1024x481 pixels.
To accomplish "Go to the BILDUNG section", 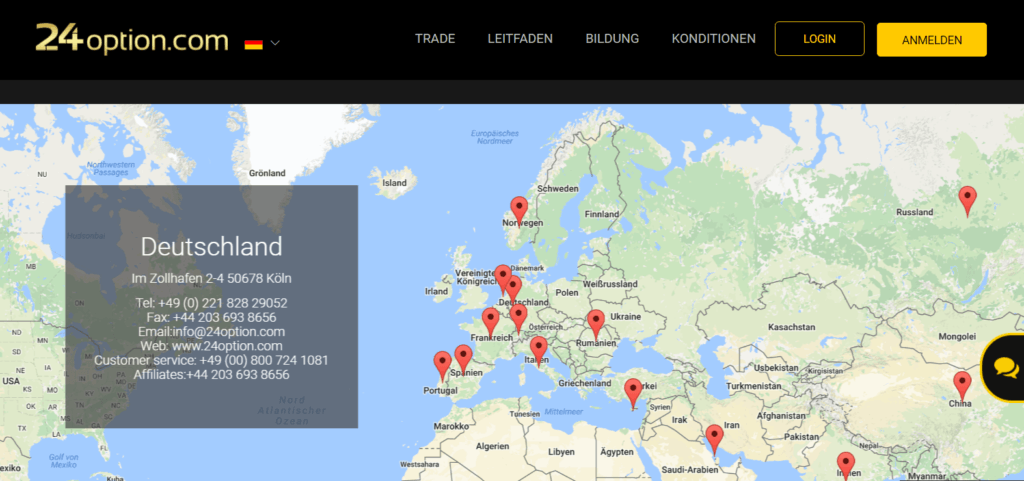I will 612,39.
